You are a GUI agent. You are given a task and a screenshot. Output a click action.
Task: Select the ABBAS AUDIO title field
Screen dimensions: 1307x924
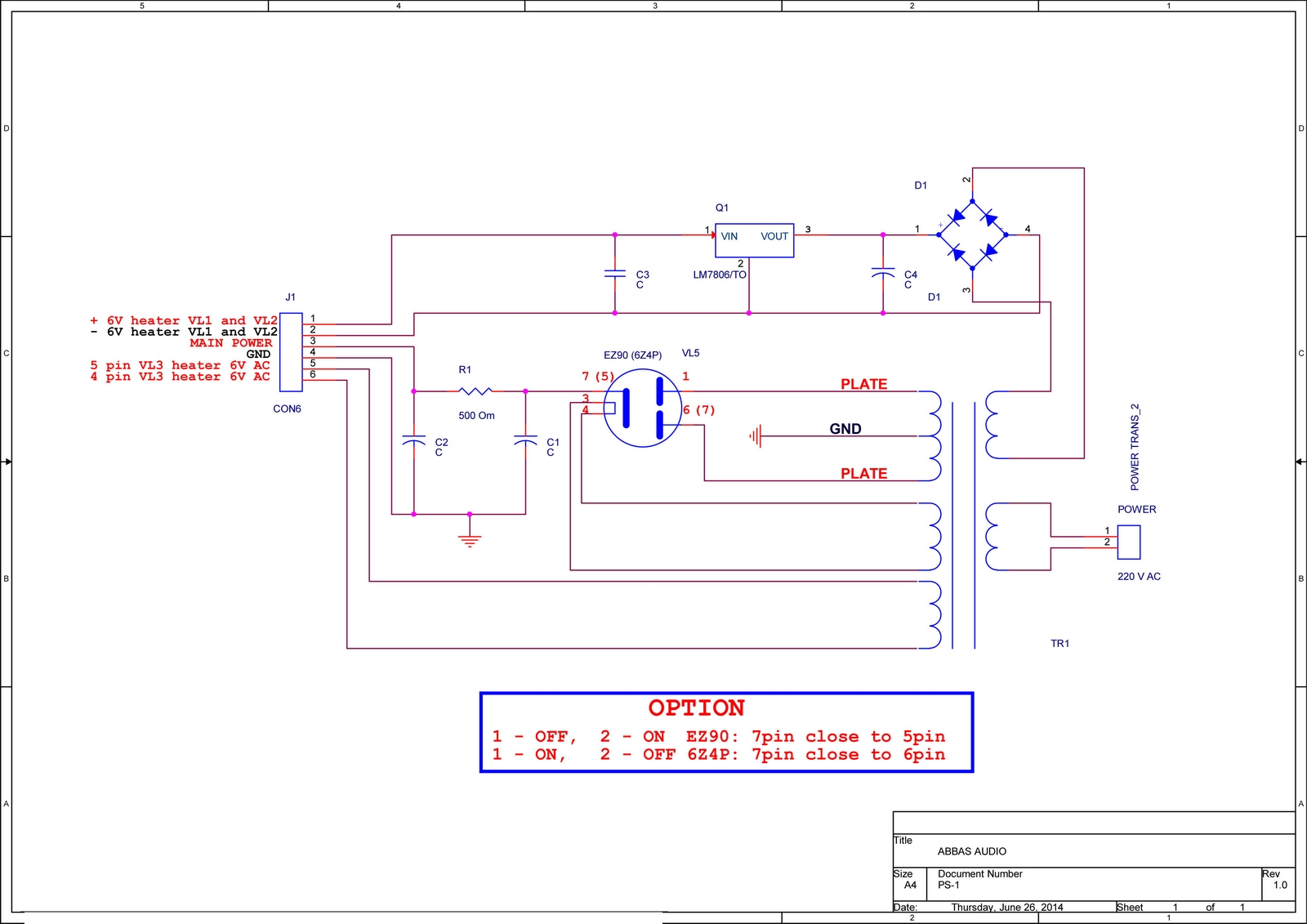click(x=971, y=851)
